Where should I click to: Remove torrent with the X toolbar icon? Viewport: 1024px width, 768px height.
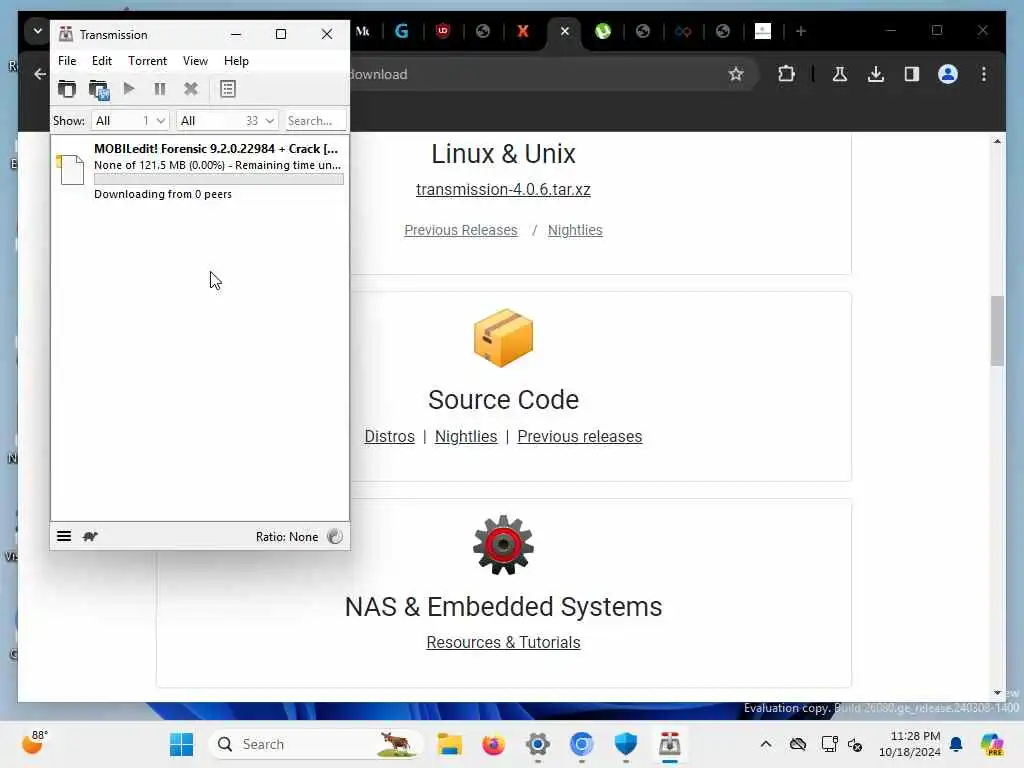click(191, 89)
